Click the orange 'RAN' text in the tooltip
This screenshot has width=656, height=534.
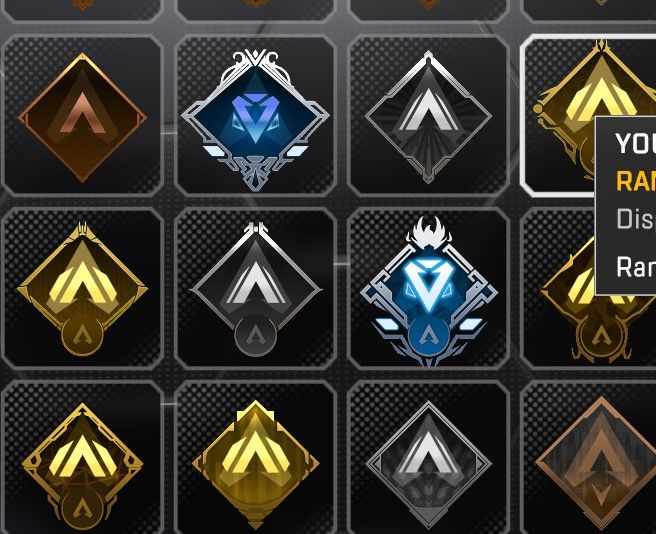click(x=636, y=180)
